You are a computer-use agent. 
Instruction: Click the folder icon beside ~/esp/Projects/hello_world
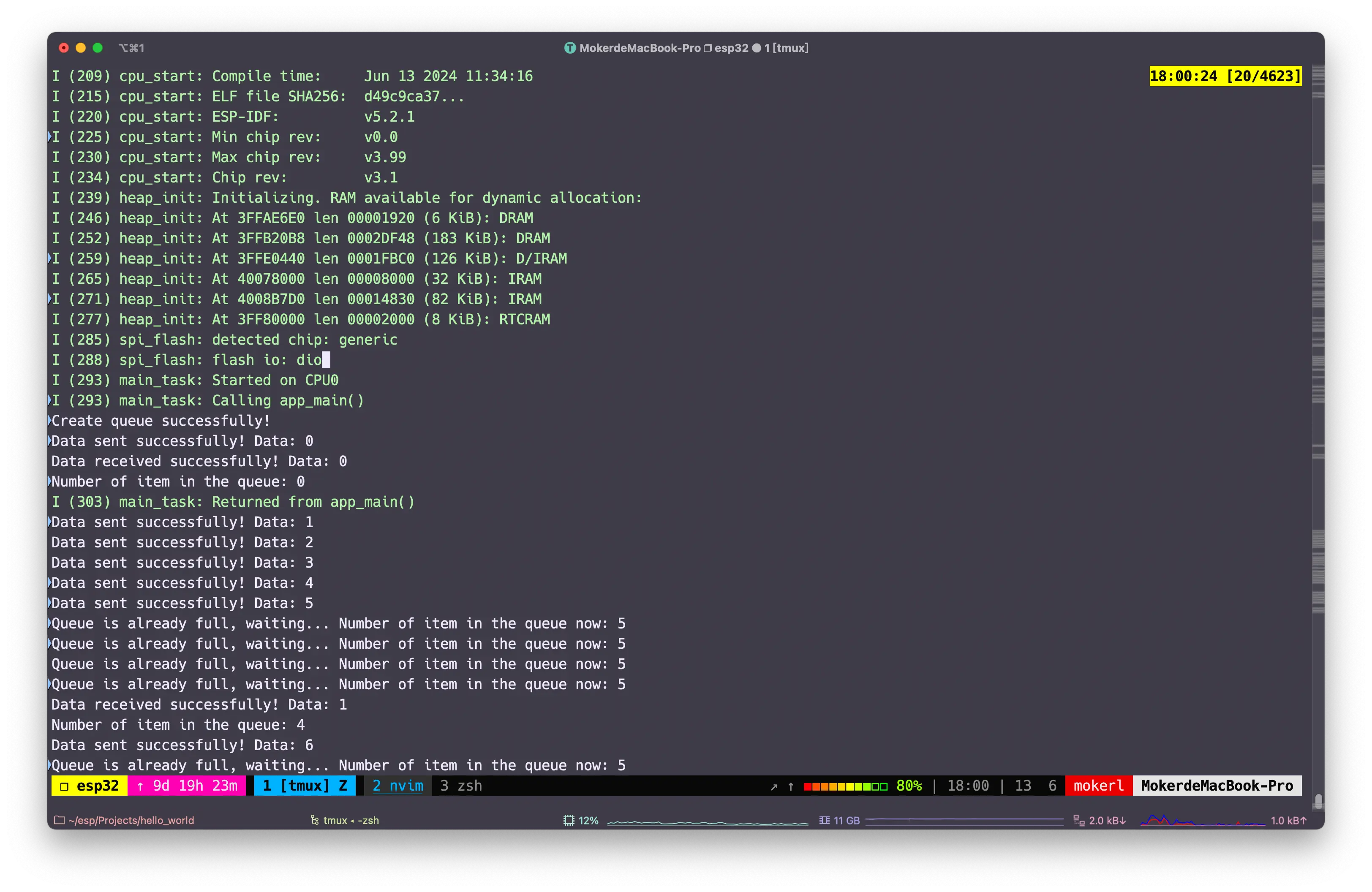click(59, 820)
